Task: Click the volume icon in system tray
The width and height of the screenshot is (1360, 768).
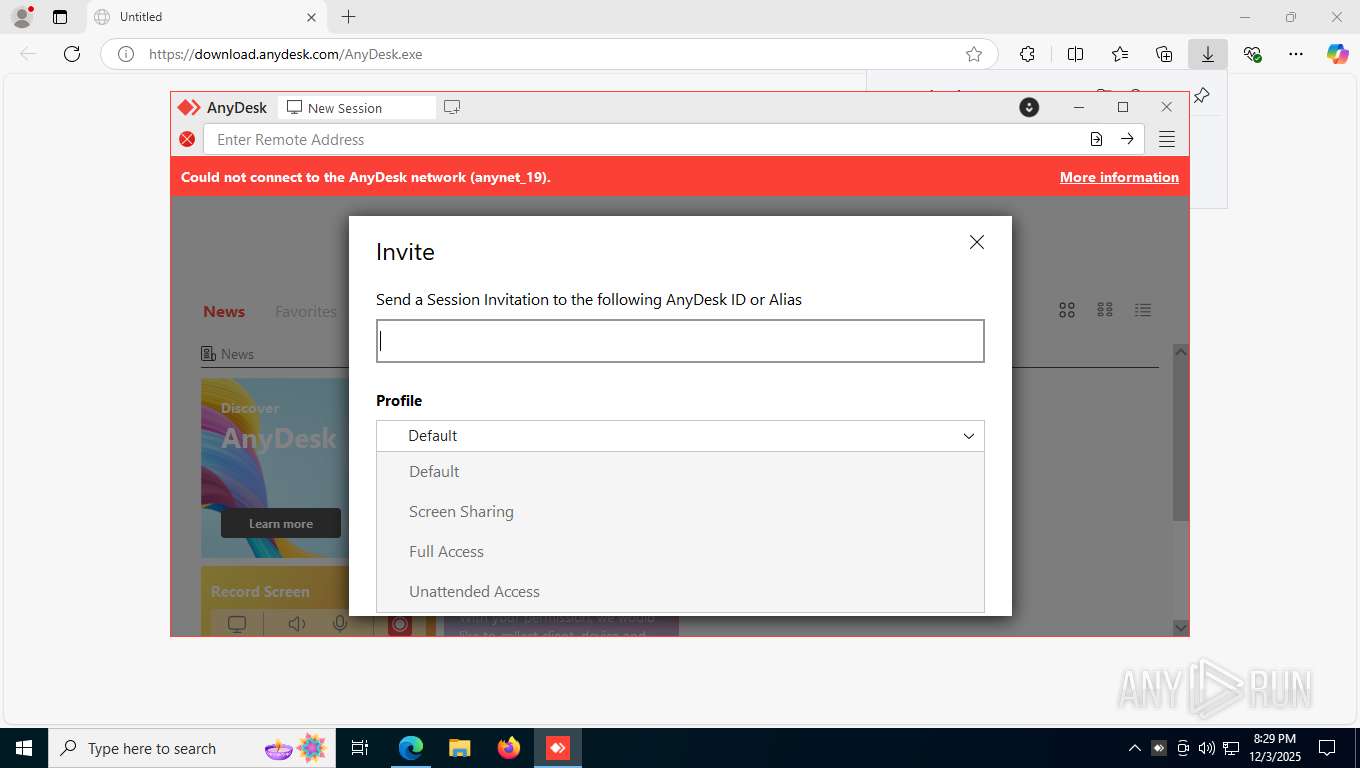Action: [x=1206, y=748]
